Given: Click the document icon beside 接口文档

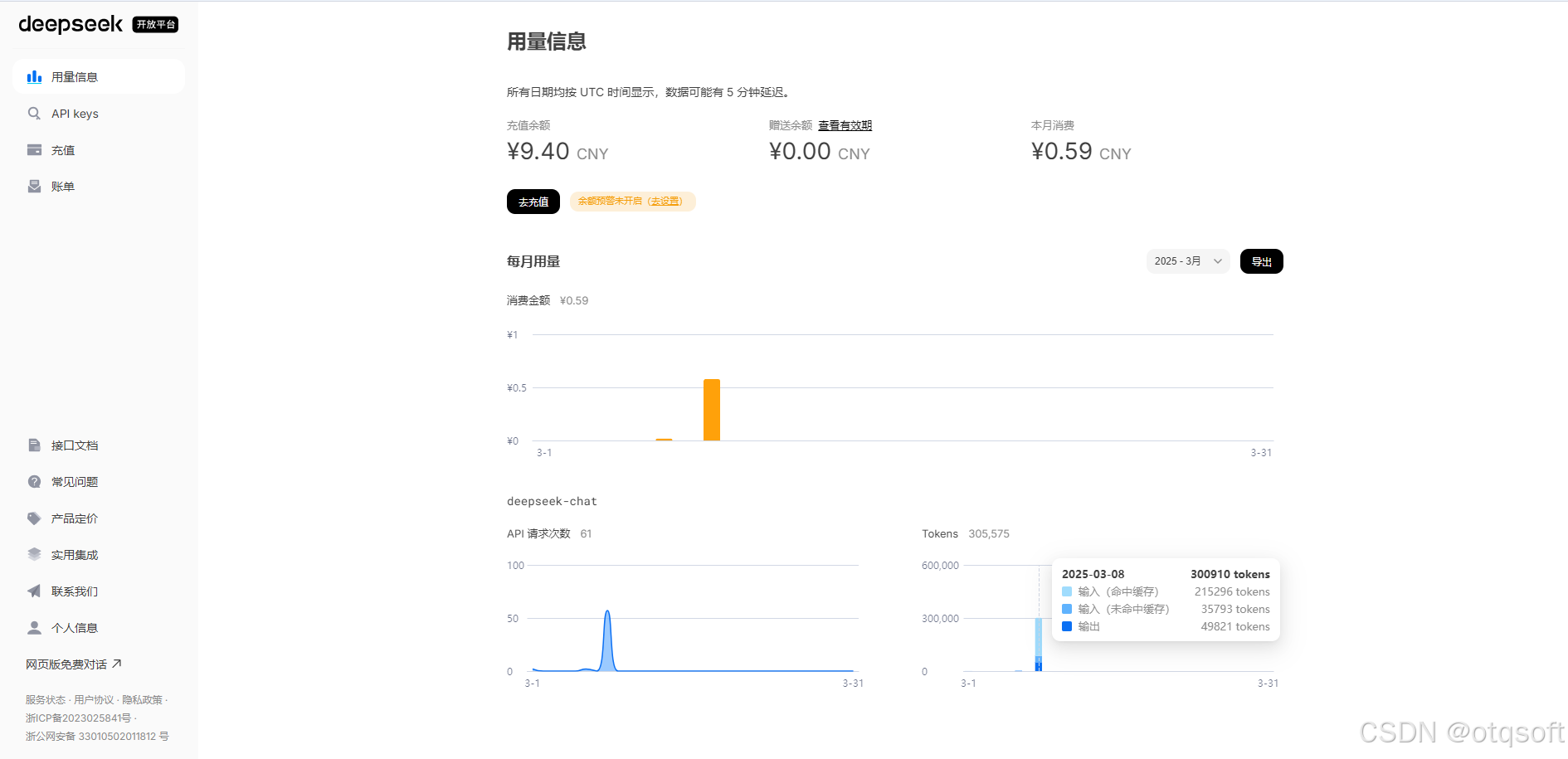Looking at the screenshot, I should coord(34,445).
